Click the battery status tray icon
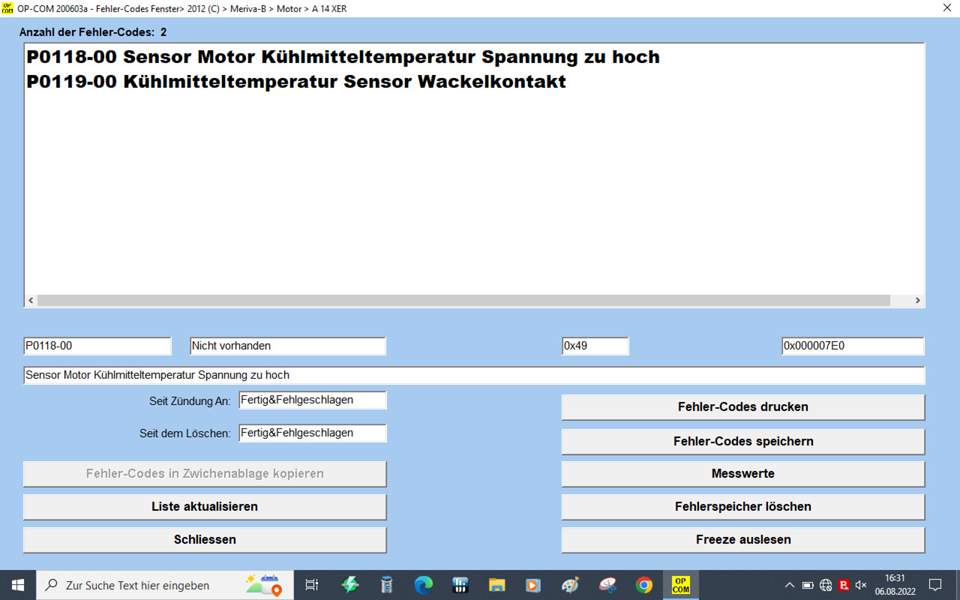960x600 pixels. pos(808,585)
